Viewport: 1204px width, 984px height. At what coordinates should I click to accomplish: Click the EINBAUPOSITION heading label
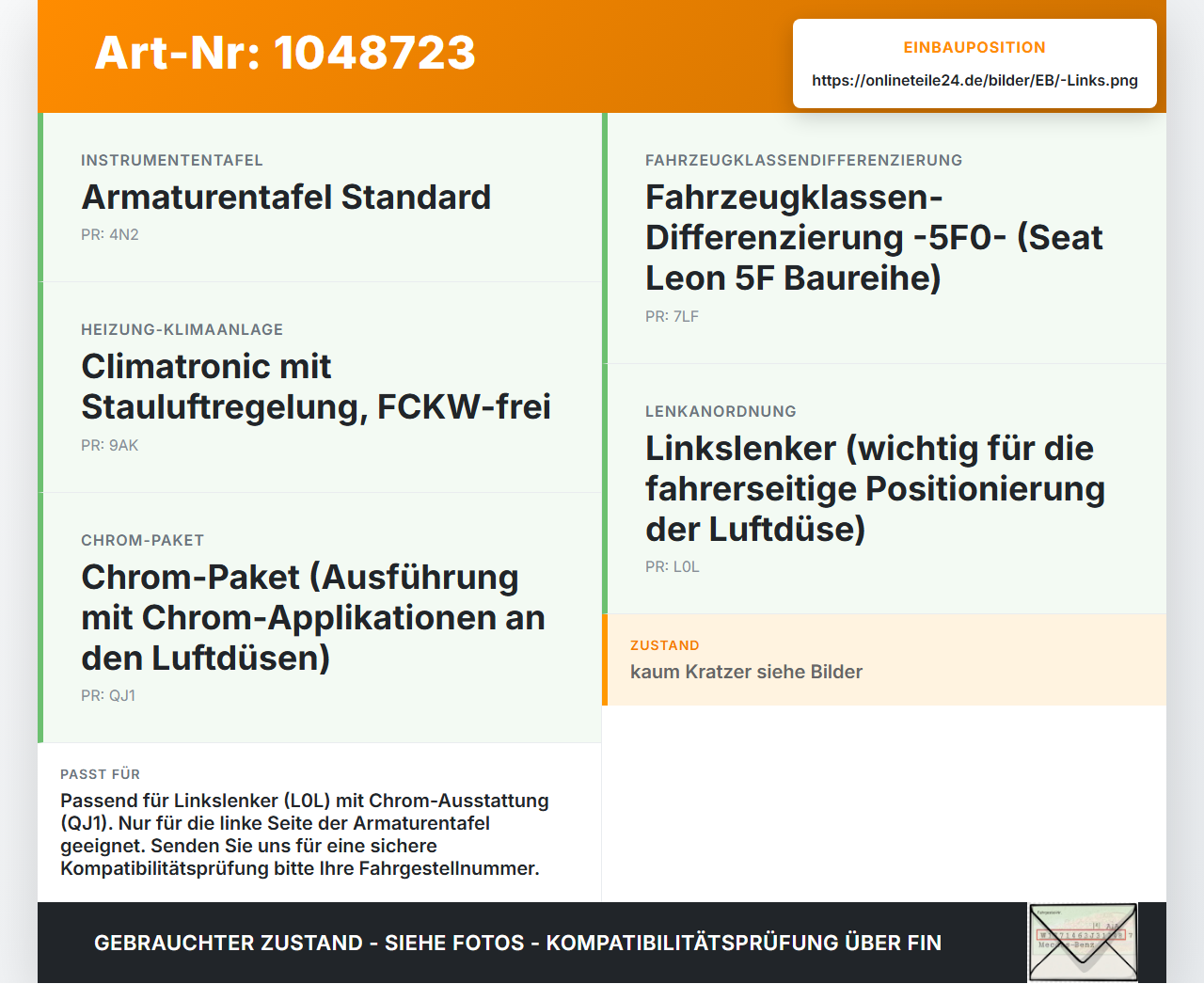974,47
